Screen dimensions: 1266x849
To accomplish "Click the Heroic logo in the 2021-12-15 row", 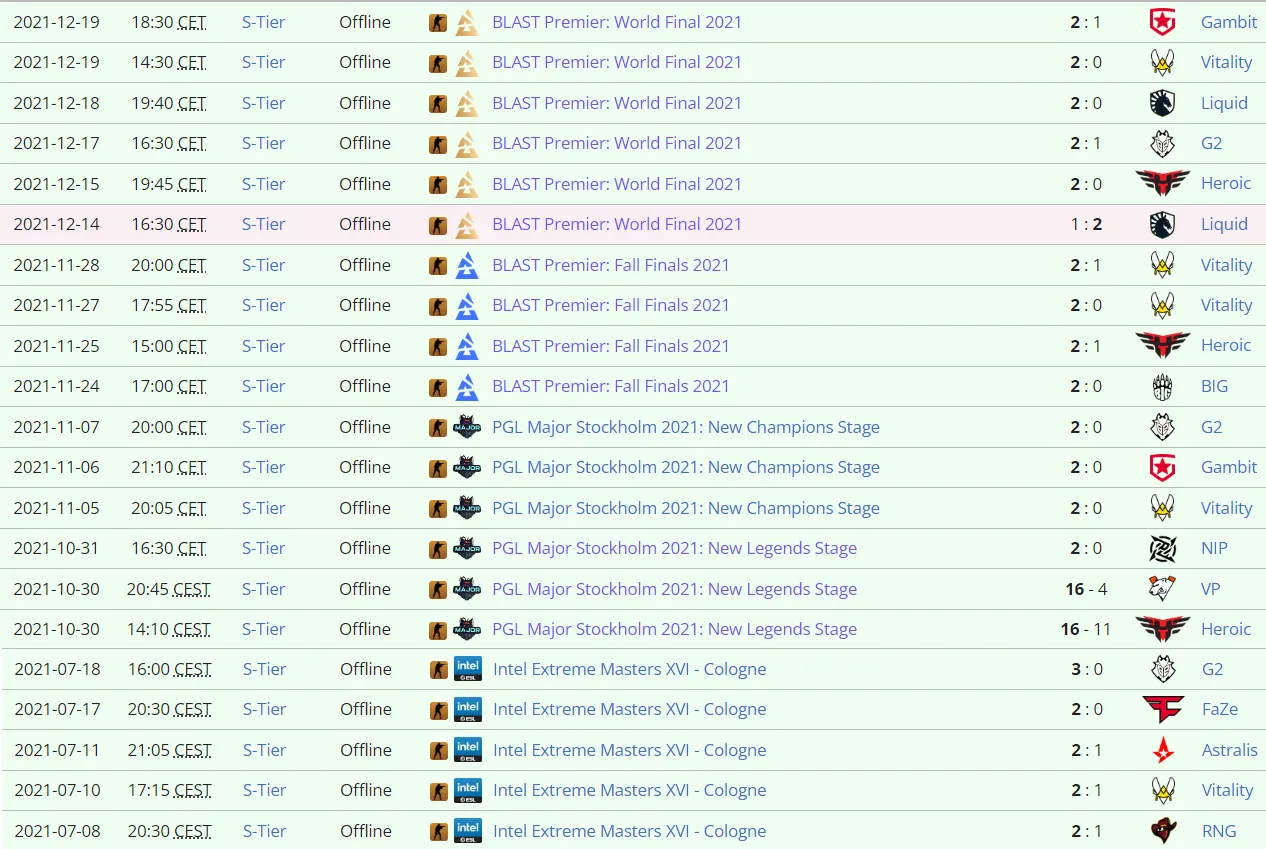I will 1162,183.
